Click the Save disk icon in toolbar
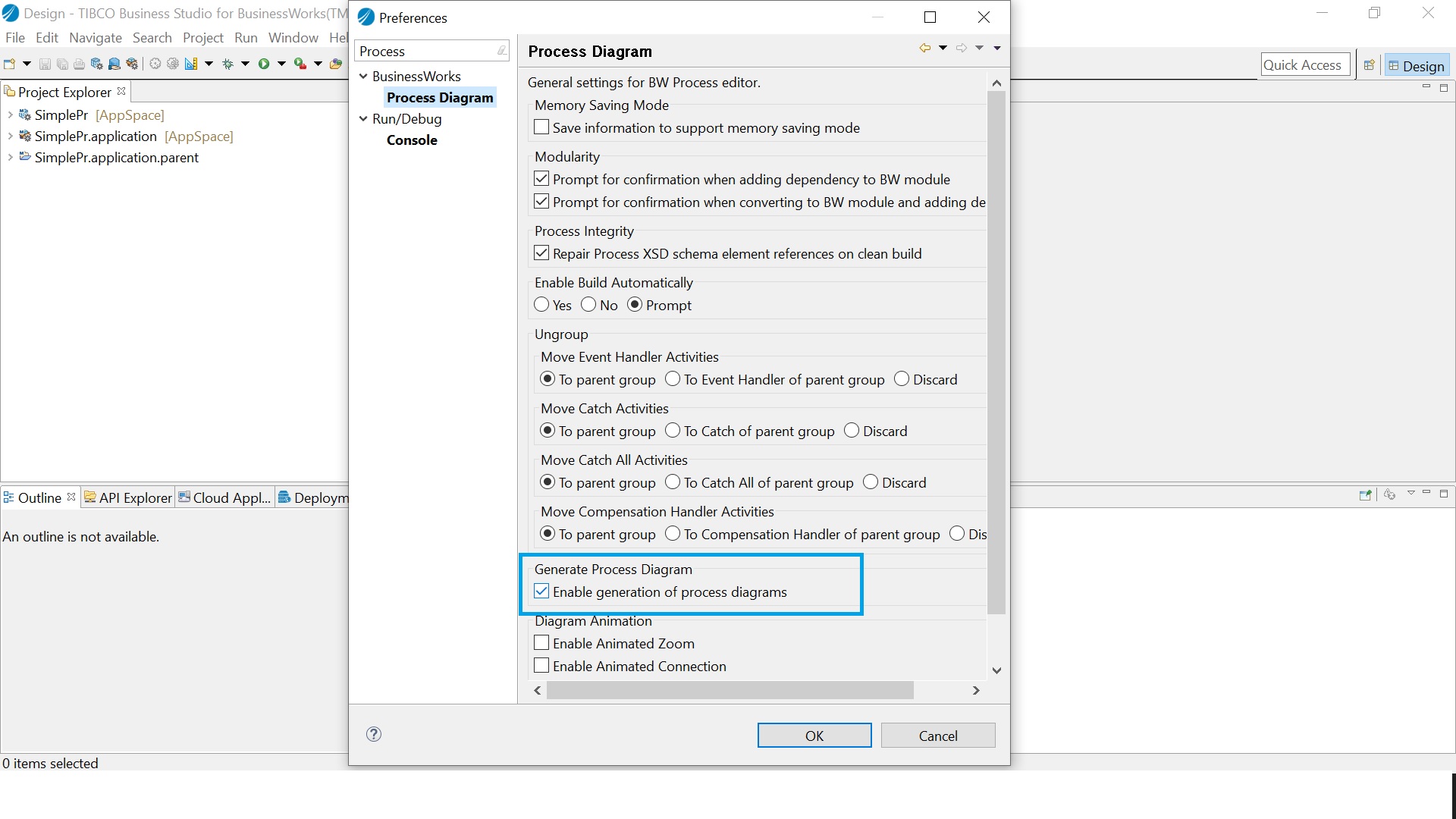Viewport: 1456px width, 819px height. click(45, 64)
